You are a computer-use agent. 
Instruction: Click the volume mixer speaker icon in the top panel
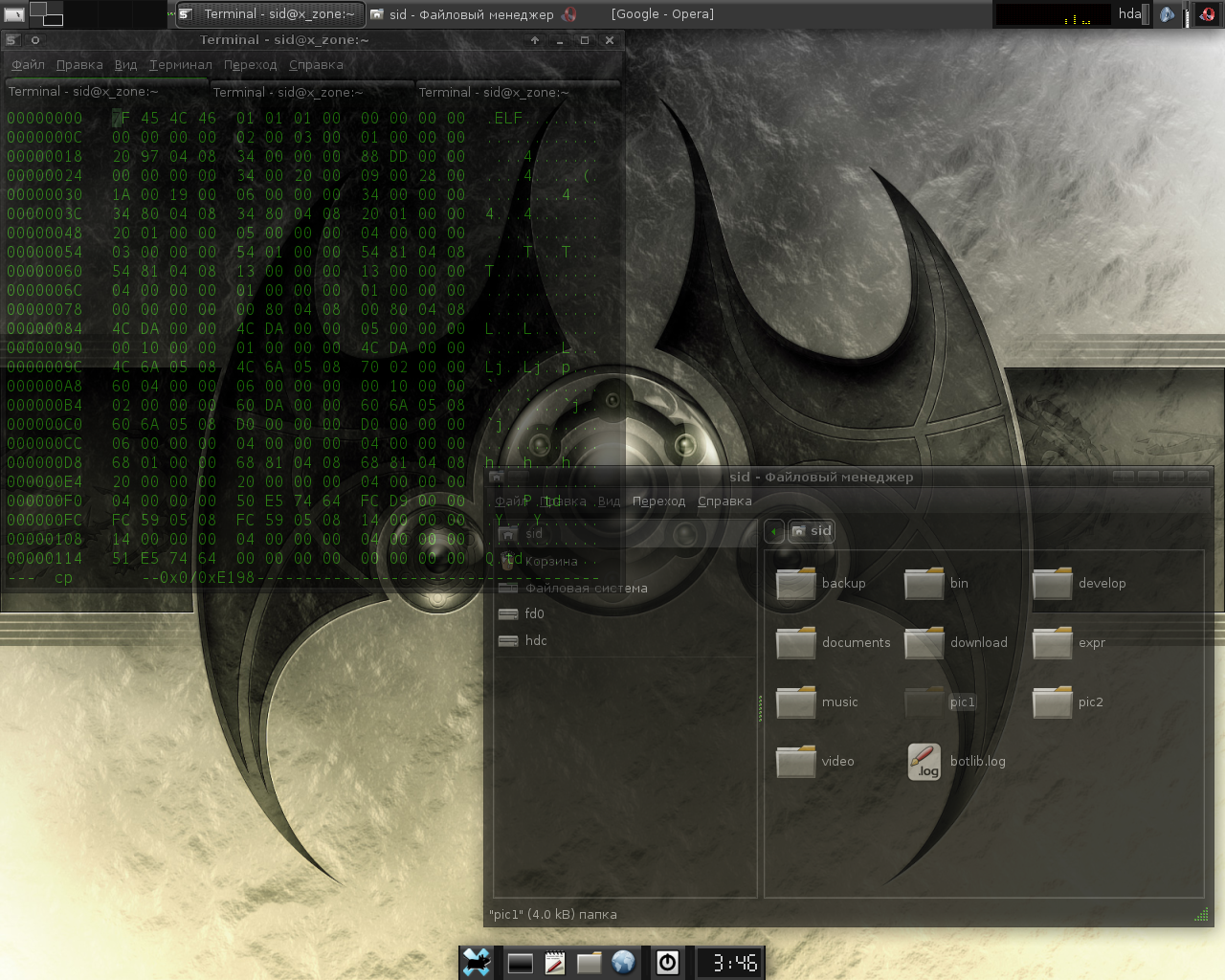click(1167, 14)
